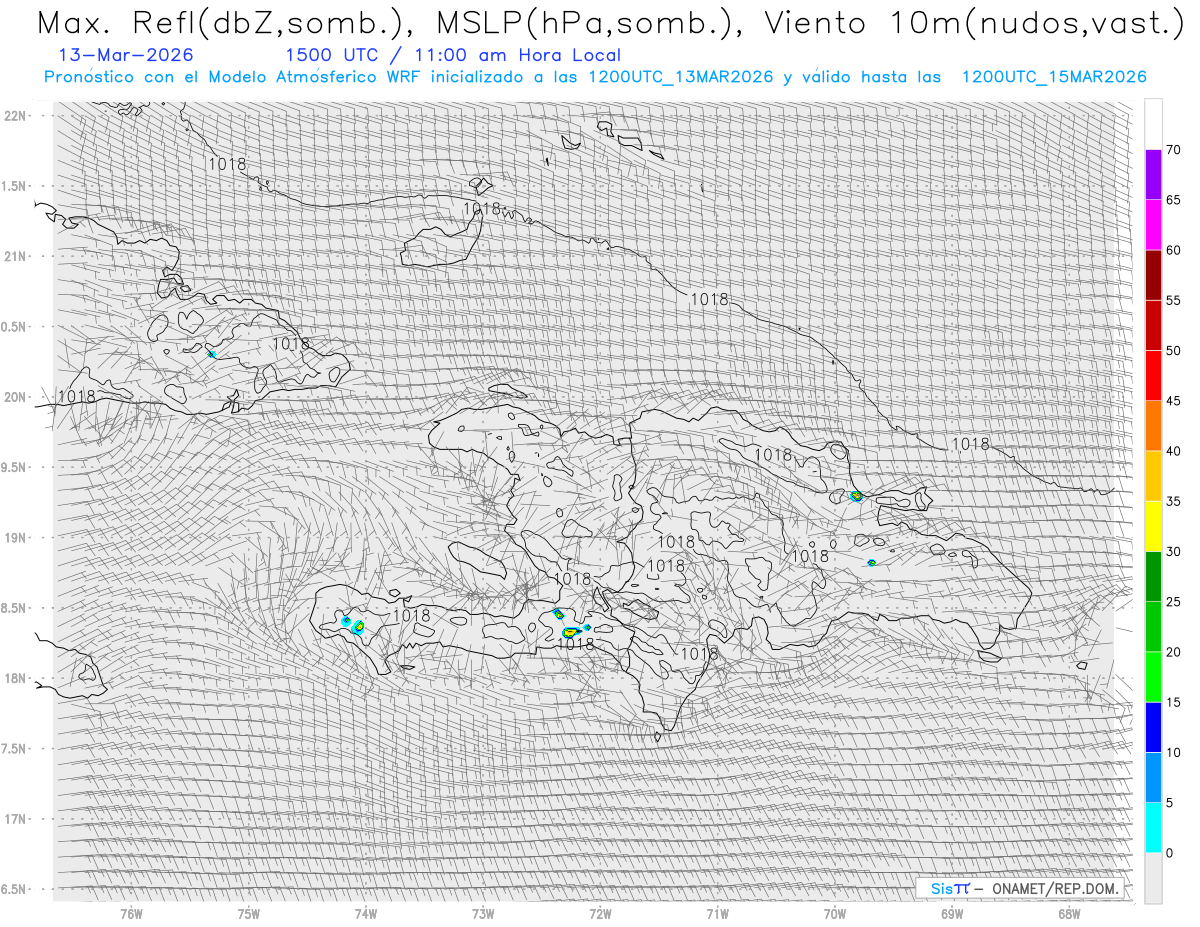Click the '22N' latitude label
Screen dimensions: 1200x927
[16, 116]
